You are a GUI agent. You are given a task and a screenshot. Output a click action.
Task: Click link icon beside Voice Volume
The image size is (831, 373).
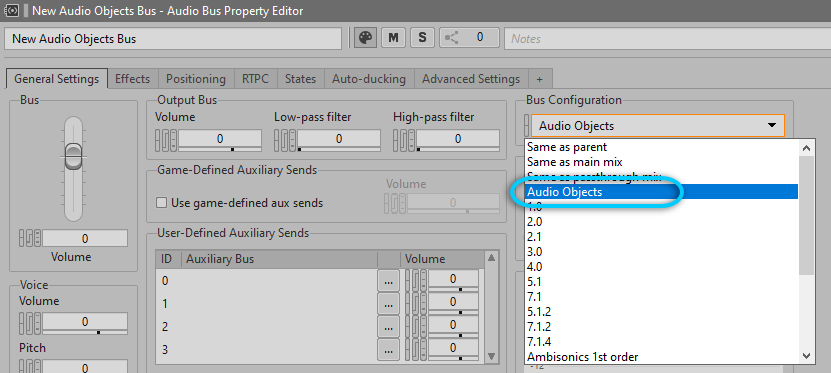click(x=30, y=323)
